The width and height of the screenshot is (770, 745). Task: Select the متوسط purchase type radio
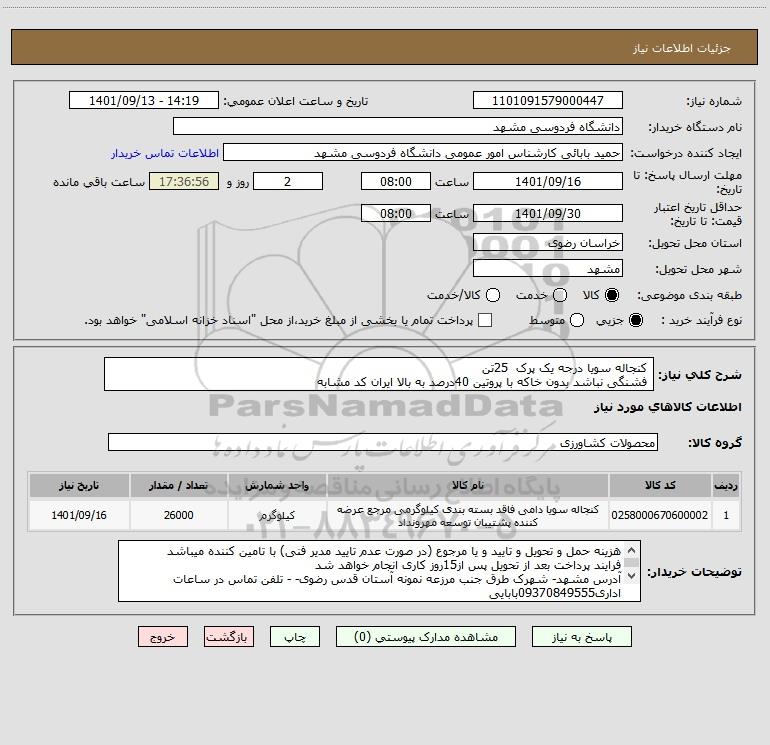tap(577, 320)
